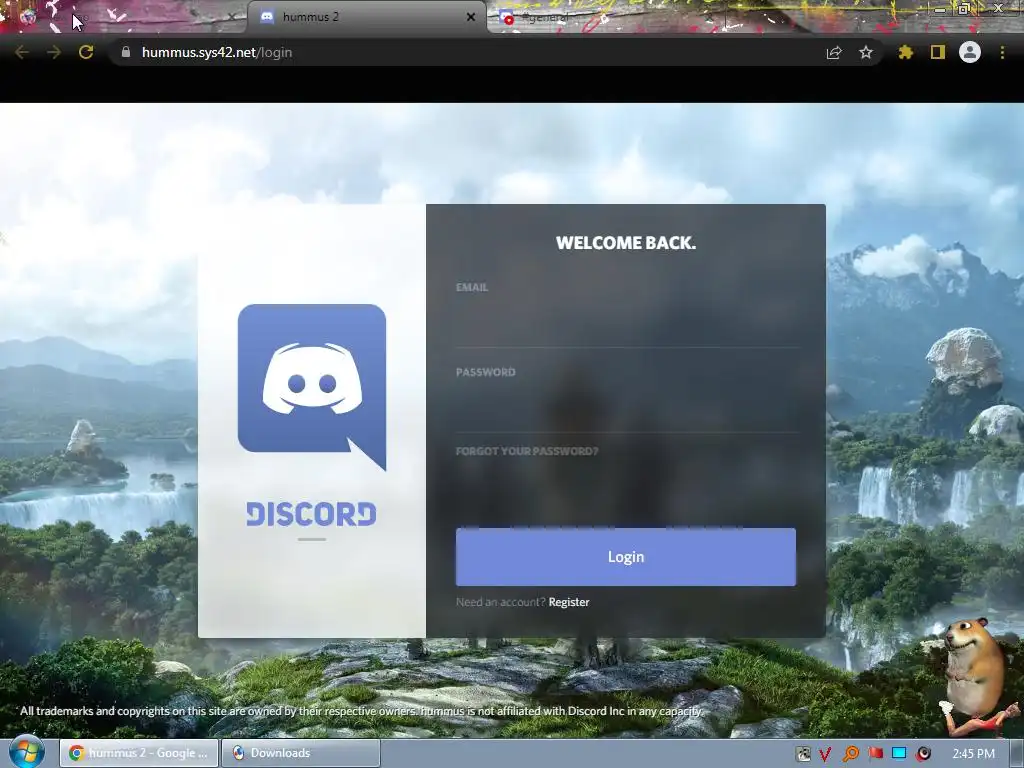
Task: Open the extensions puzzle icon
Action: point(905,52)
